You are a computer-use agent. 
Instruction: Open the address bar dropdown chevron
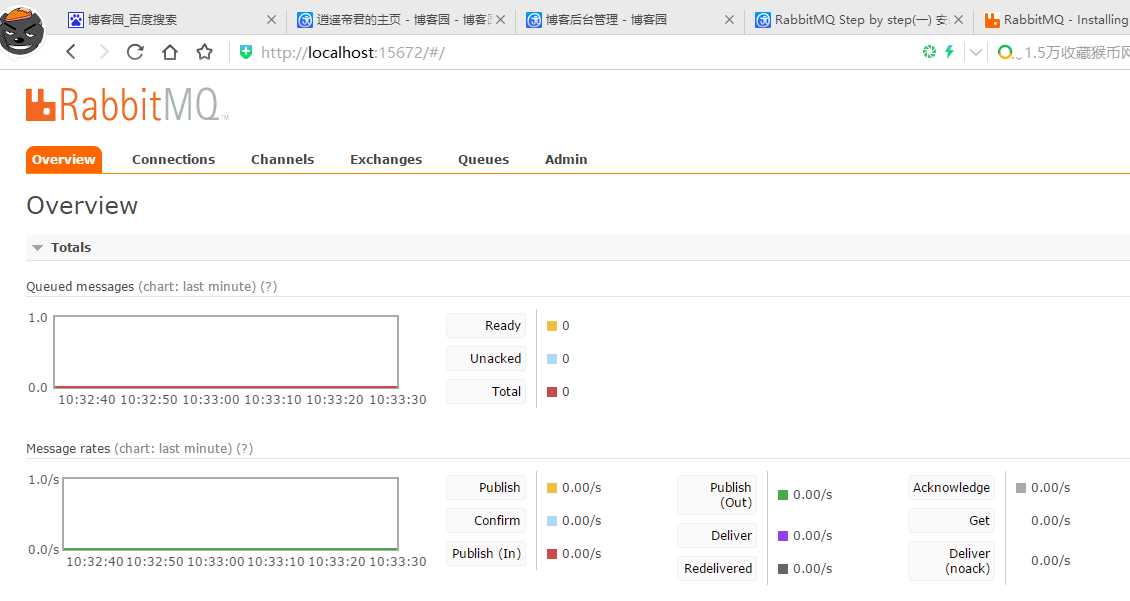coord(976,52)
